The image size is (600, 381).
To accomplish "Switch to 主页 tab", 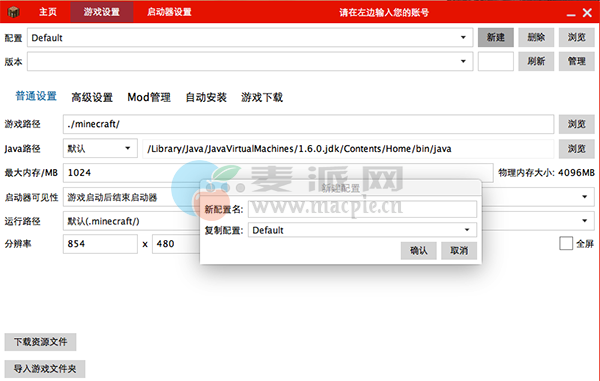I will [x=48, y=12].
